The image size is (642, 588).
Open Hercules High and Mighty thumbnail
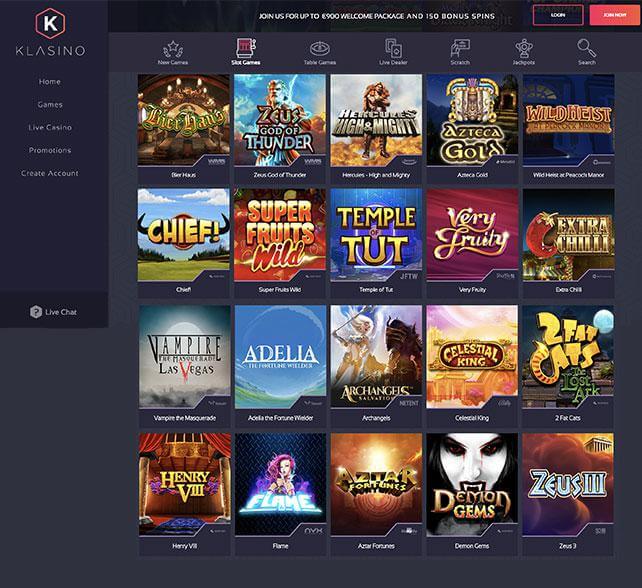(x=376, y=120)
